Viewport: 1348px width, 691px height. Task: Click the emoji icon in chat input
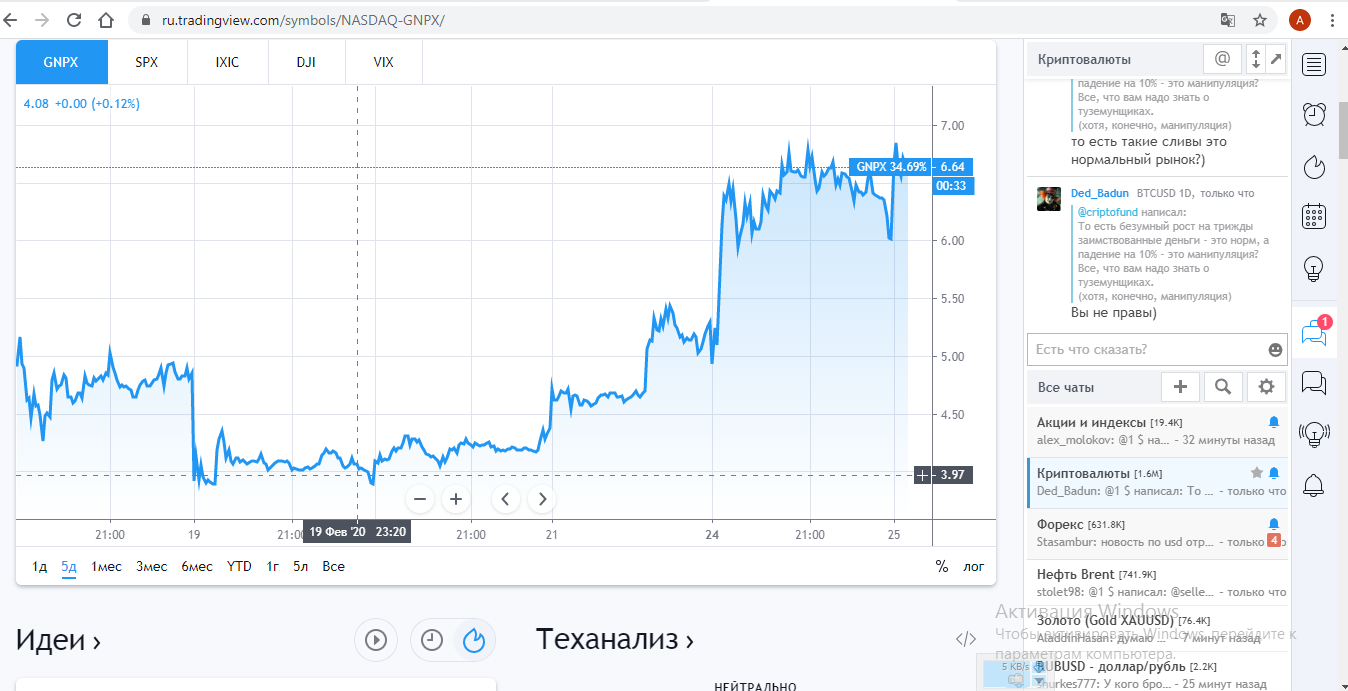[x=1274, y=350]
